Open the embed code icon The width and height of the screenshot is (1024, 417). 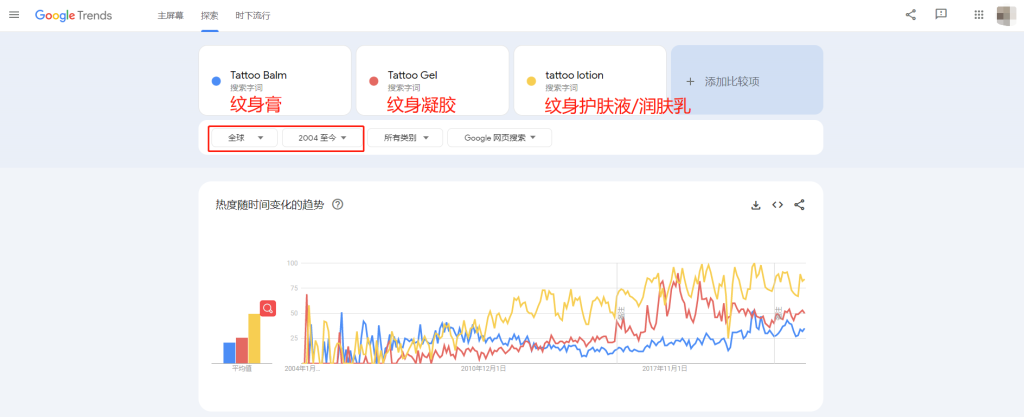[x=777, y=205]
